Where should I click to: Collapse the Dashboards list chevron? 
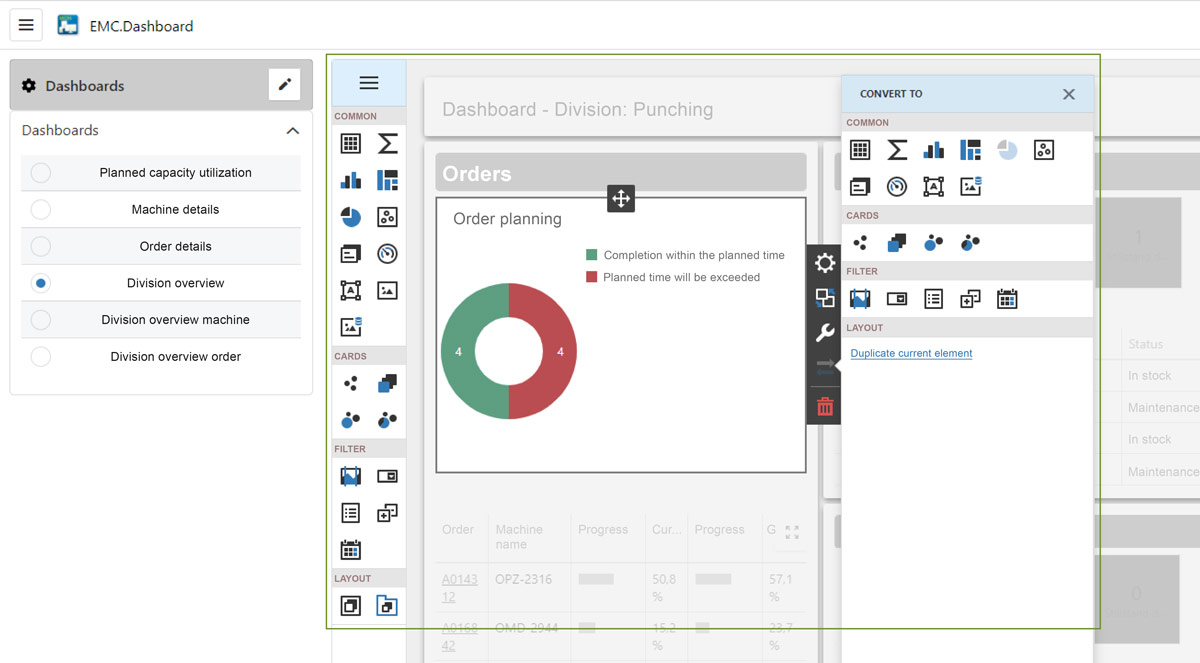(x=292, y=131)
